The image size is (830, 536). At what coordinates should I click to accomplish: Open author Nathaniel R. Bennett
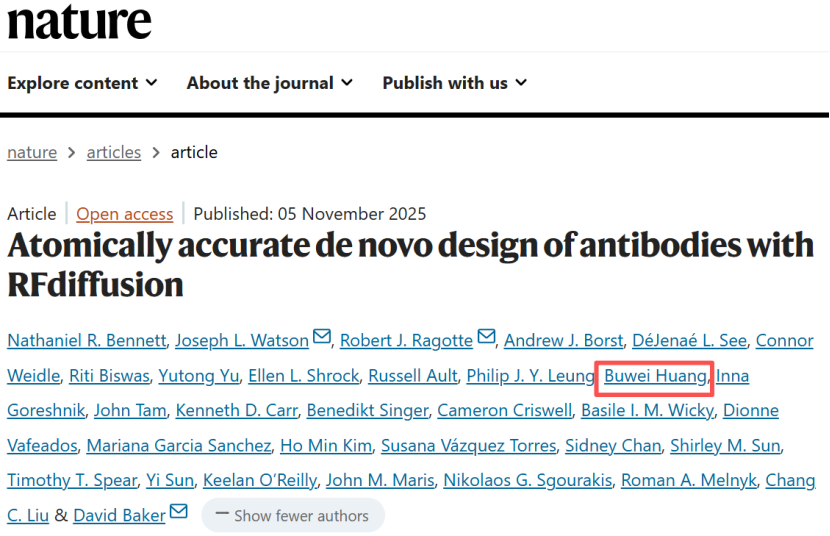[86, 341]
